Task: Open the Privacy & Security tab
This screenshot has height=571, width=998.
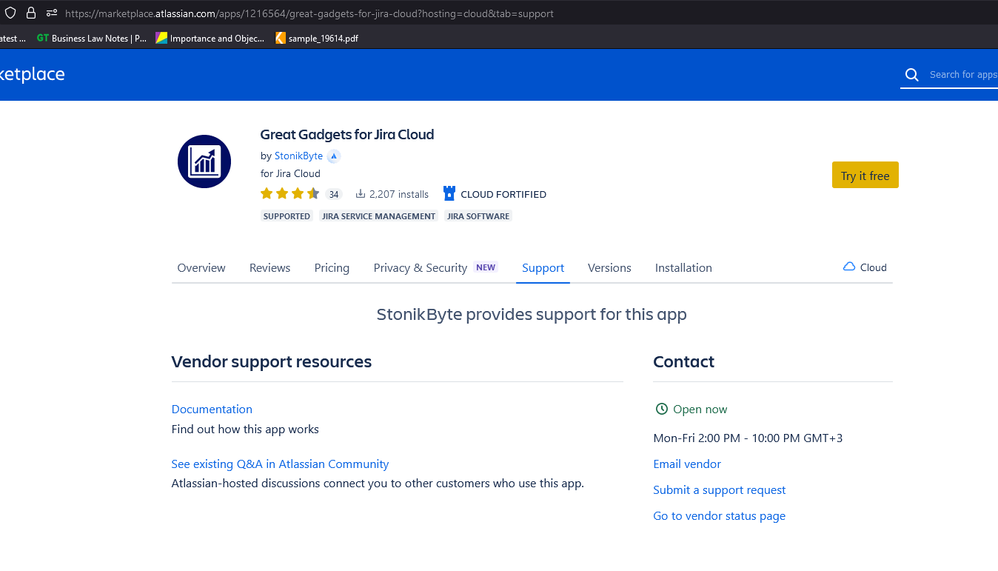Action: tap(420, 268)
